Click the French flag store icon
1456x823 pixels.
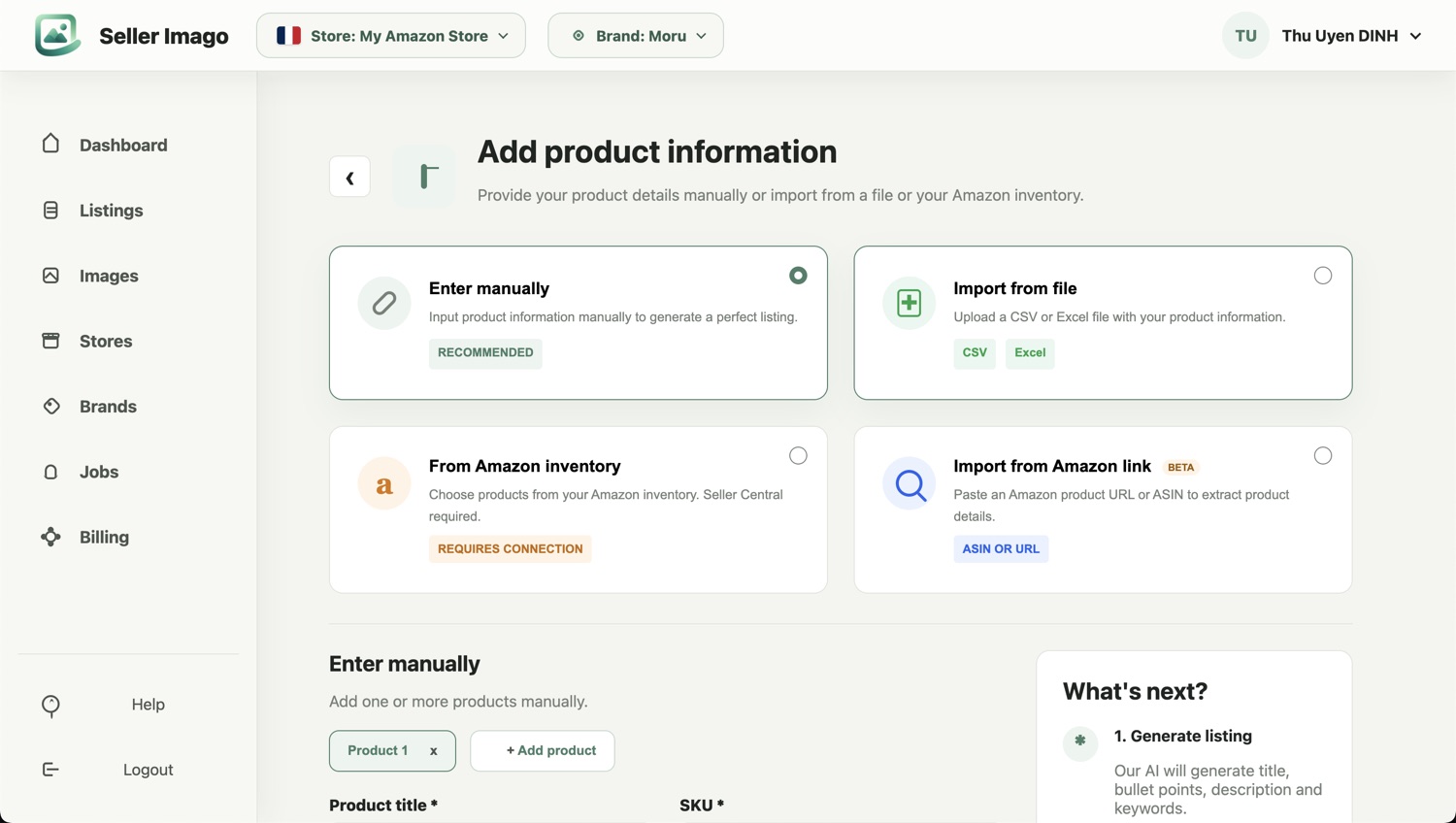[x=288, y=36]
